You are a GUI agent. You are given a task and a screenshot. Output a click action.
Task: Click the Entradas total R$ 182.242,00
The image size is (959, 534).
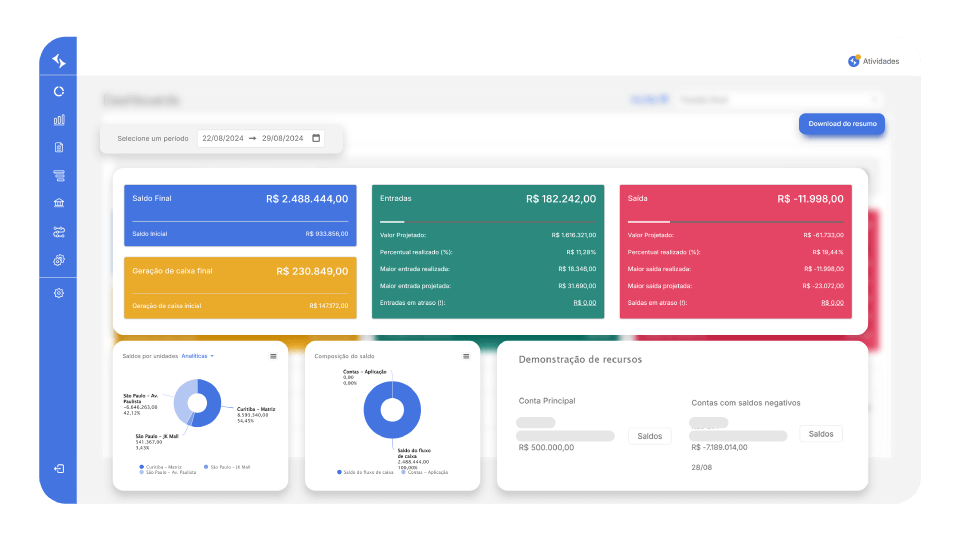point(561,199)
